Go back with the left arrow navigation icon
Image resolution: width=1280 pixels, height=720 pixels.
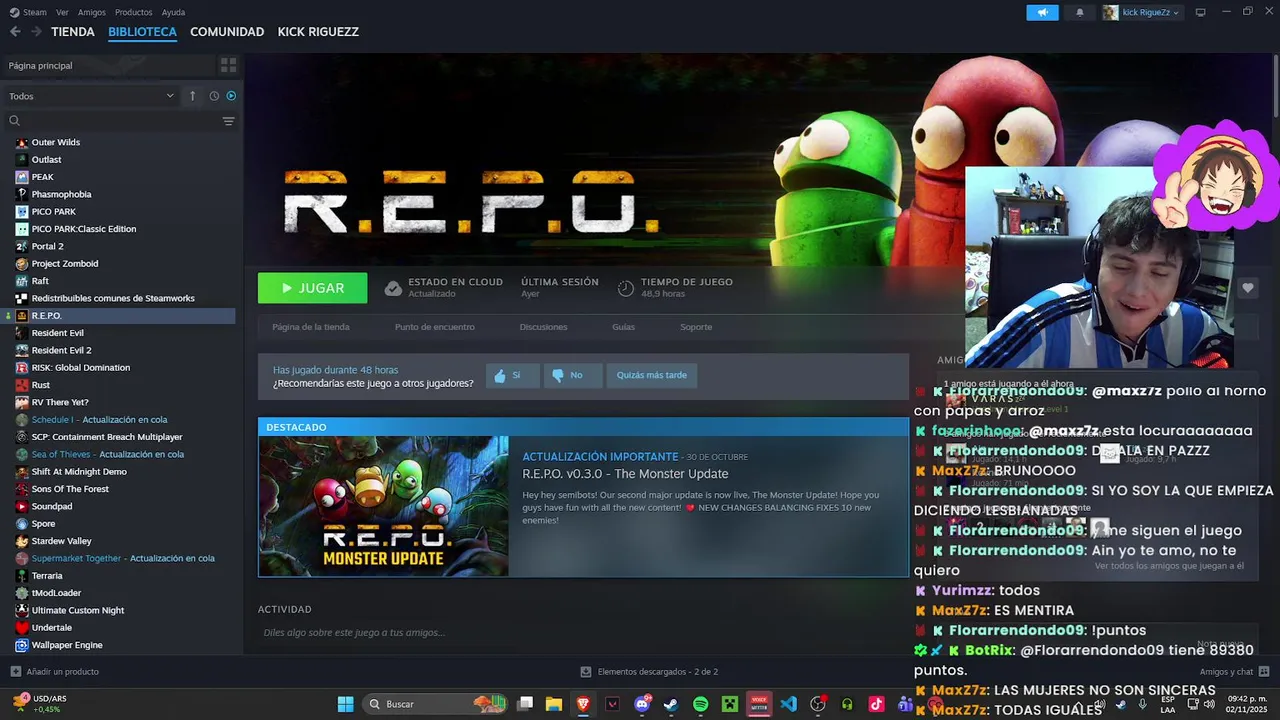[15, 32]
